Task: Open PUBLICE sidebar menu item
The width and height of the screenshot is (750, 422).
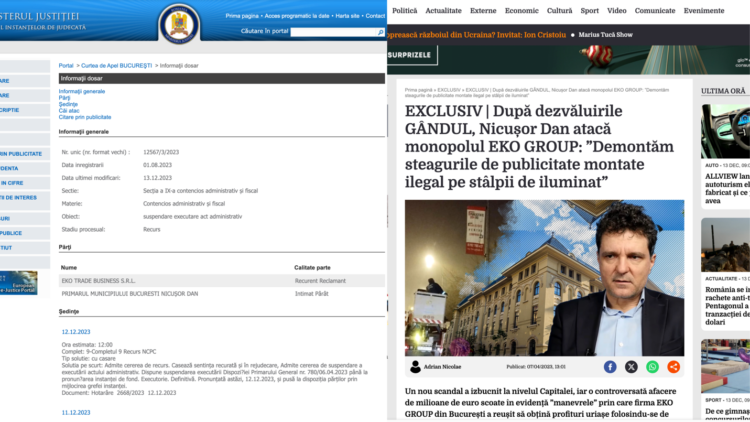Action: pos(25,233)
